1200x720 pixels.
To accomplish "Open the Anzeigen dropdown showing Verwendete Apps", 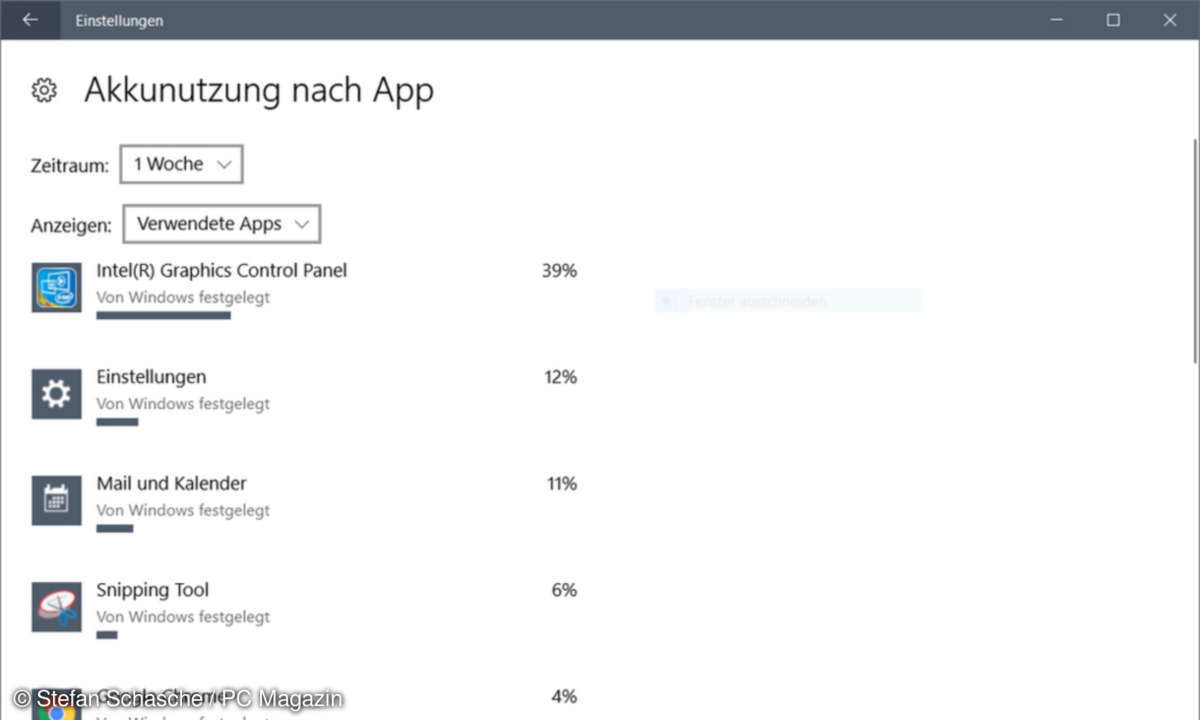I will click(x=221, y=224).
